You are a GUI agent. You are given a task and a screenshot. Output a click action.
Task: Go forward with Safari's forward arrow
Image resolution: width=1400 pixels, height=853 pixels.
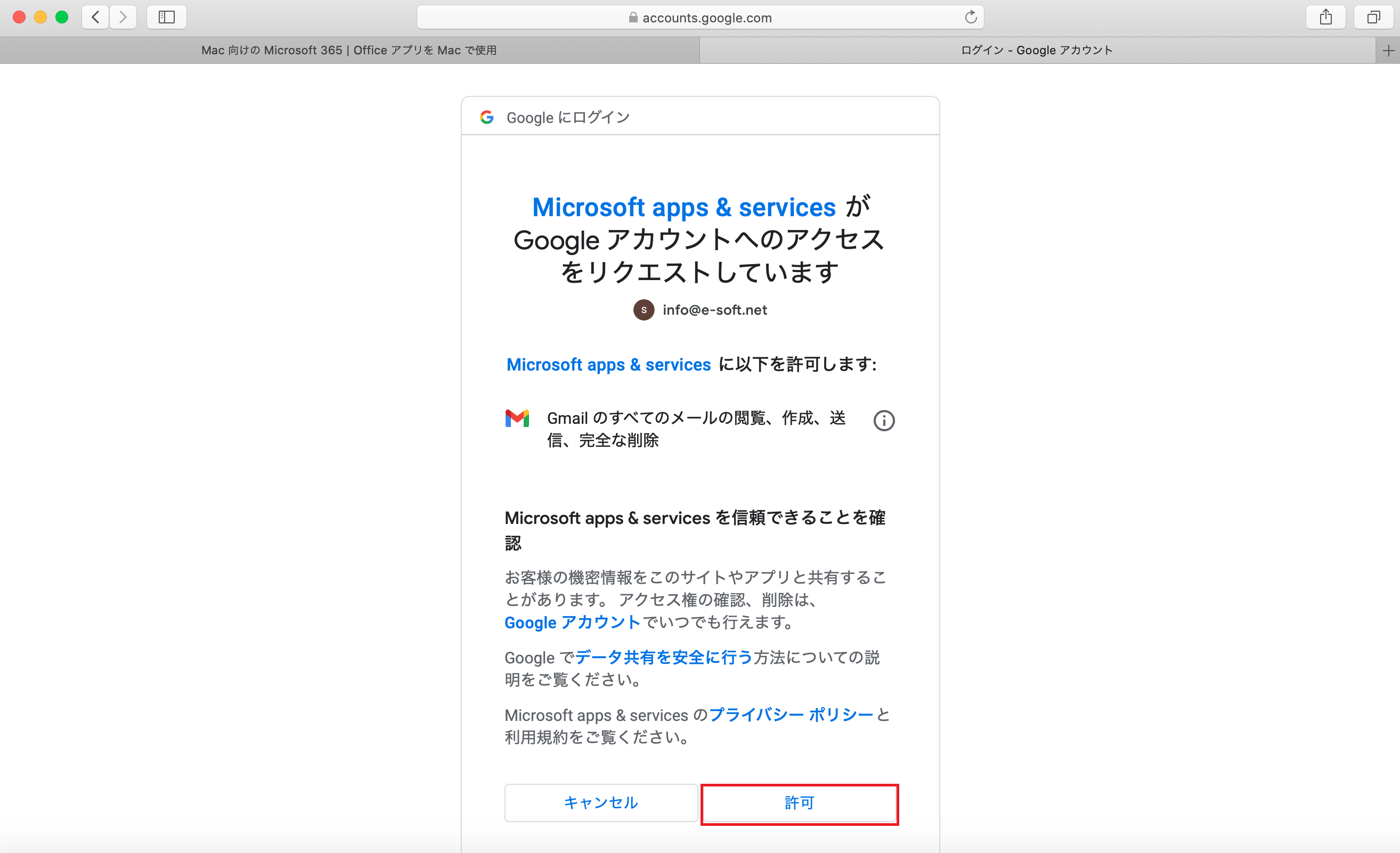tap(123, 17)
